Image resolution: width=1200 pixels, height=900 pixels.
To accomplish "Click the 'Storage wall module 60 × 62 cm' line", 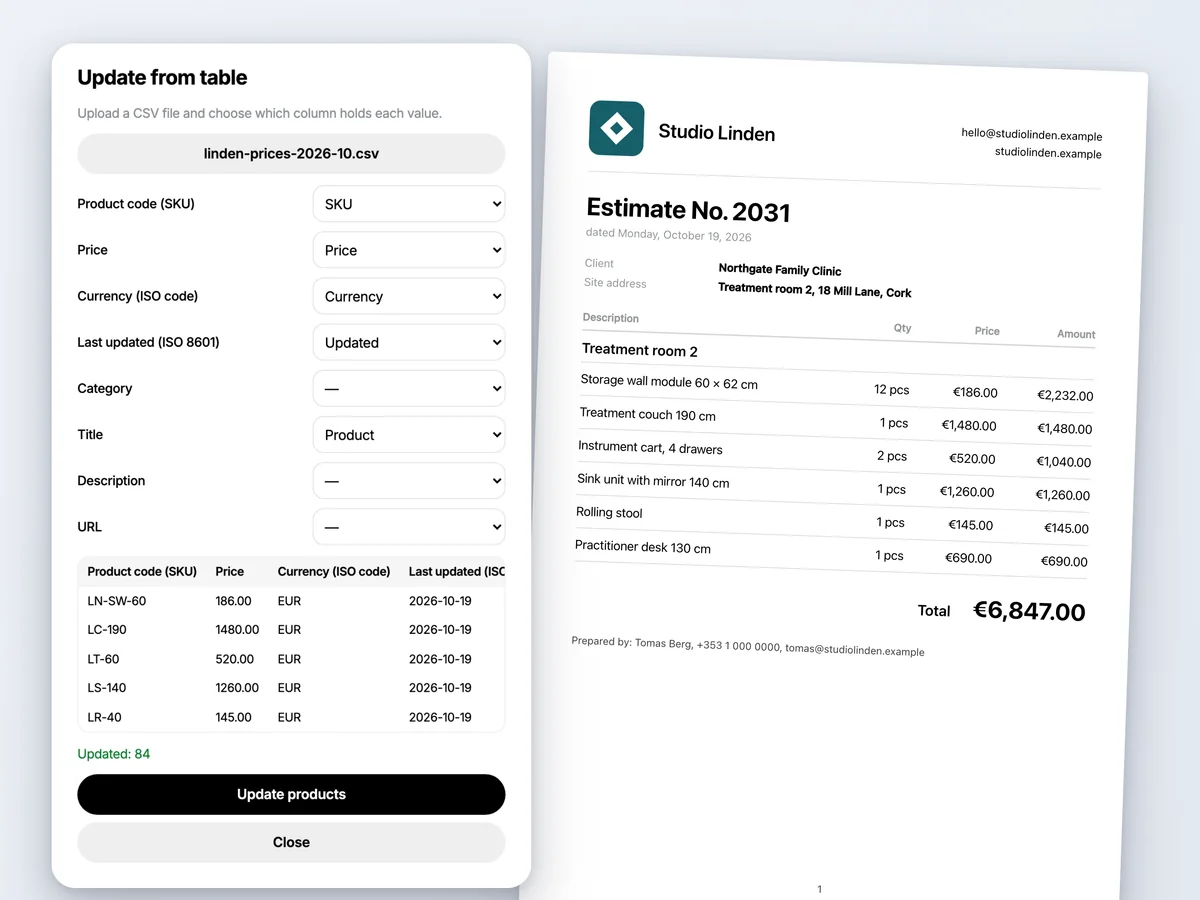I will (669, 382).
